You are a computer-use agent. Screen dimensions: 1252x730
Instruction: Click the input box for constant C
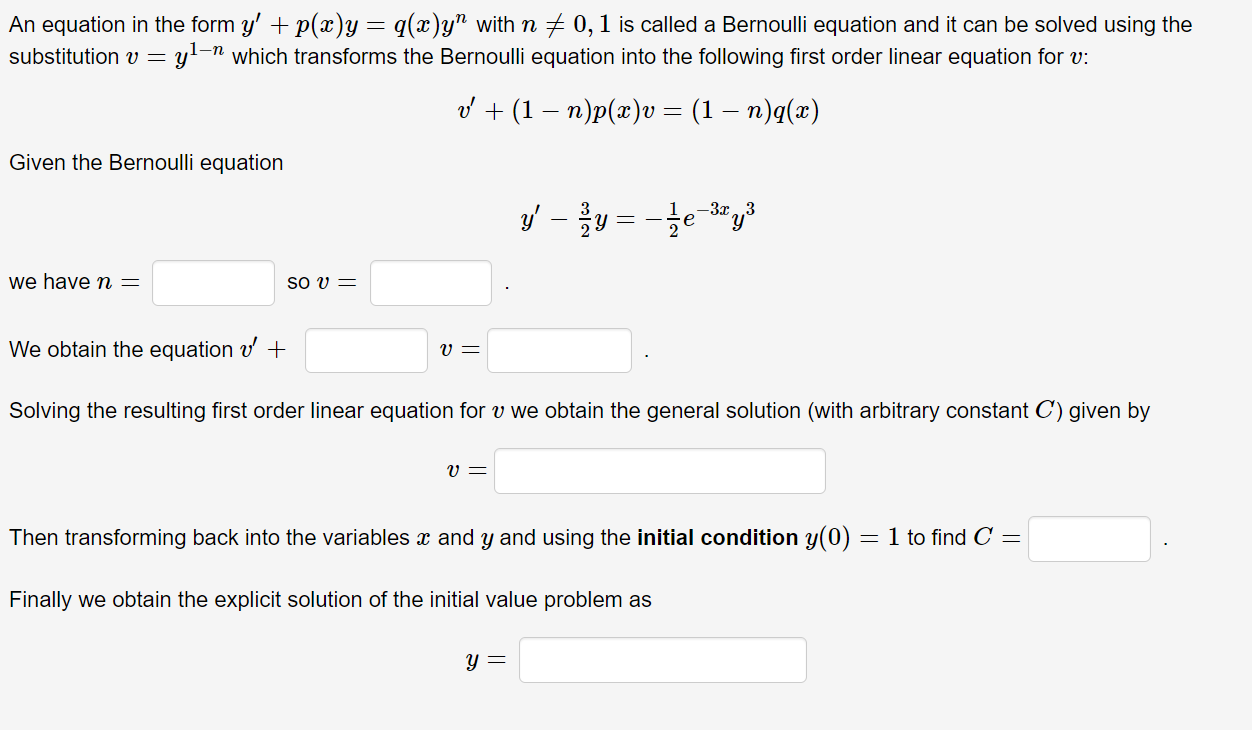pos(1088,538)
